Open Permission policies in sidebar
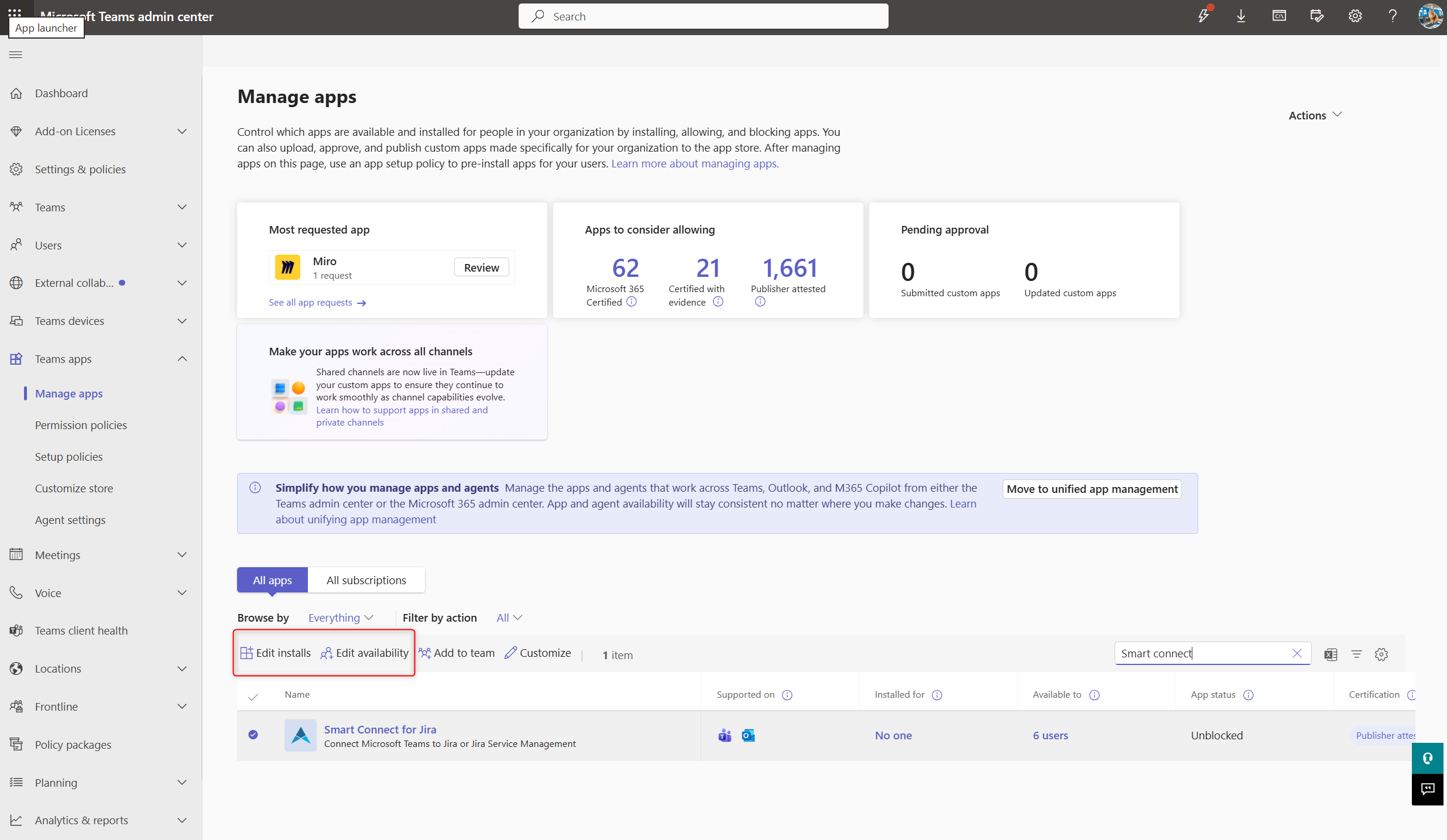 [x=81, y=425]
